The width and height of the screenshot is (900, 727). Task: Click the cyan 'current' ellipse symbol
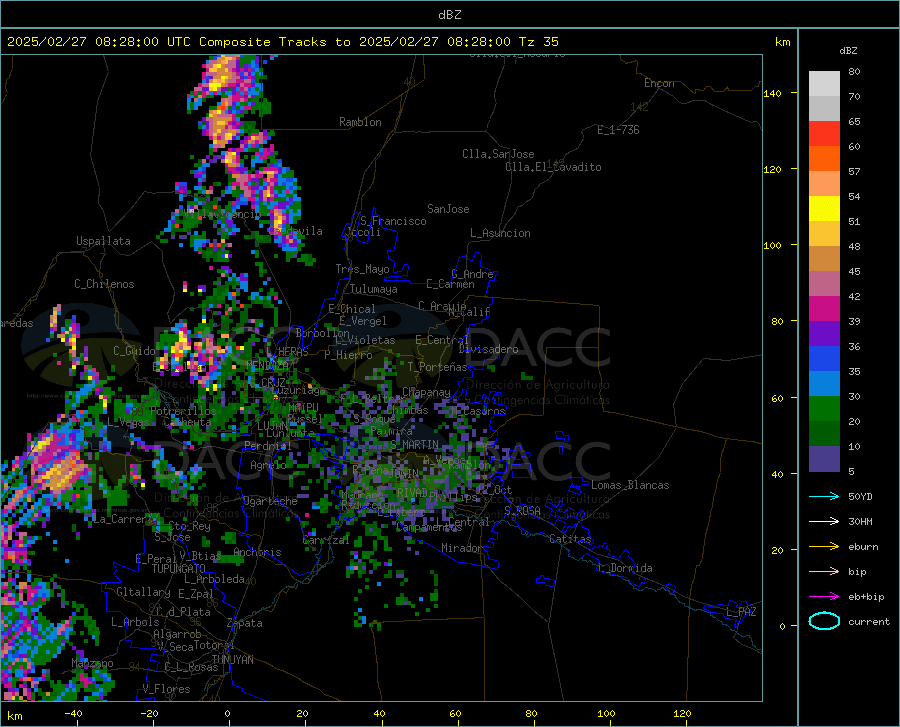click(x=824, y=621)
